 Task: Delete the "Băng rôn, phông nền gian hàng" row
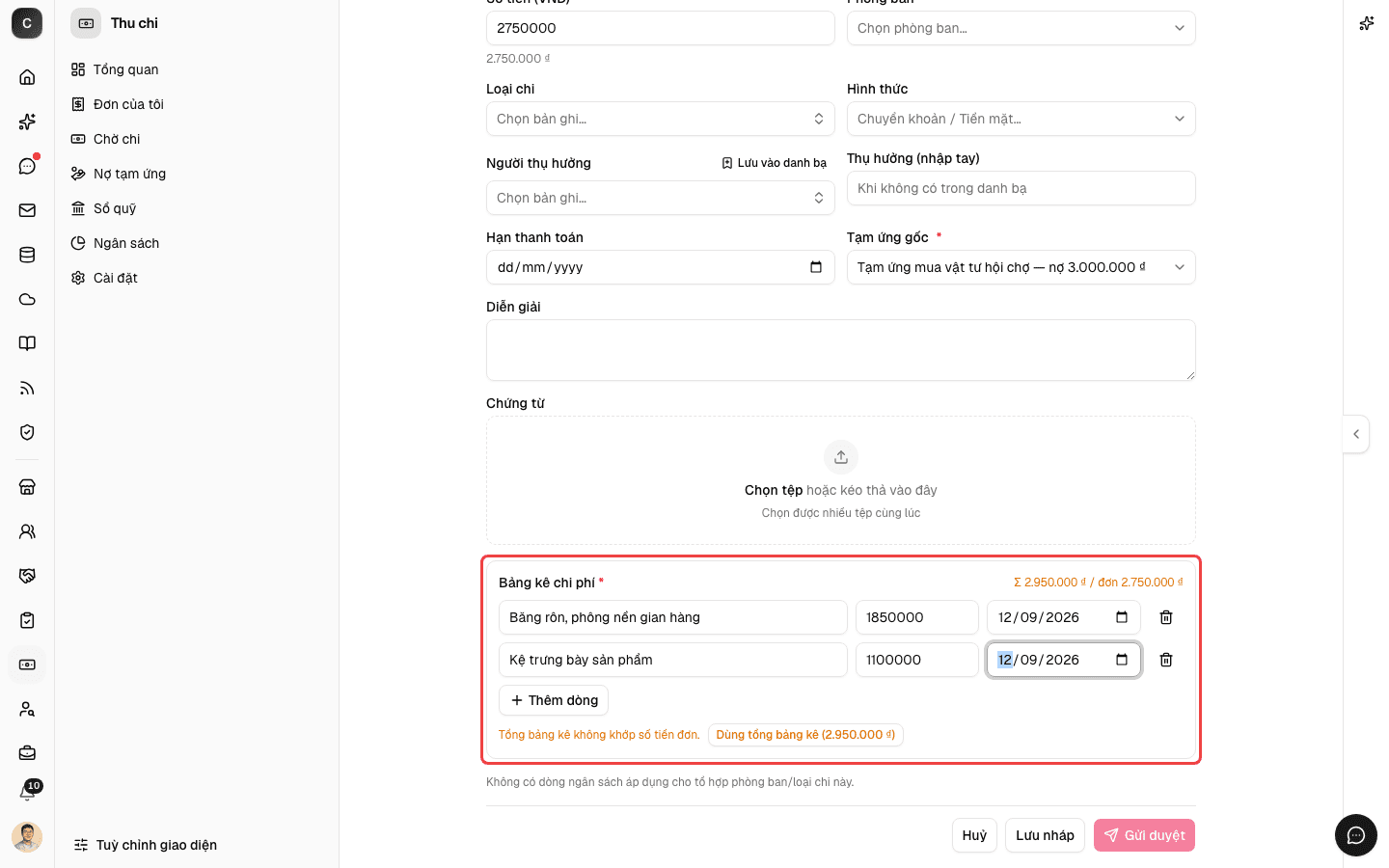[1166, 617]
